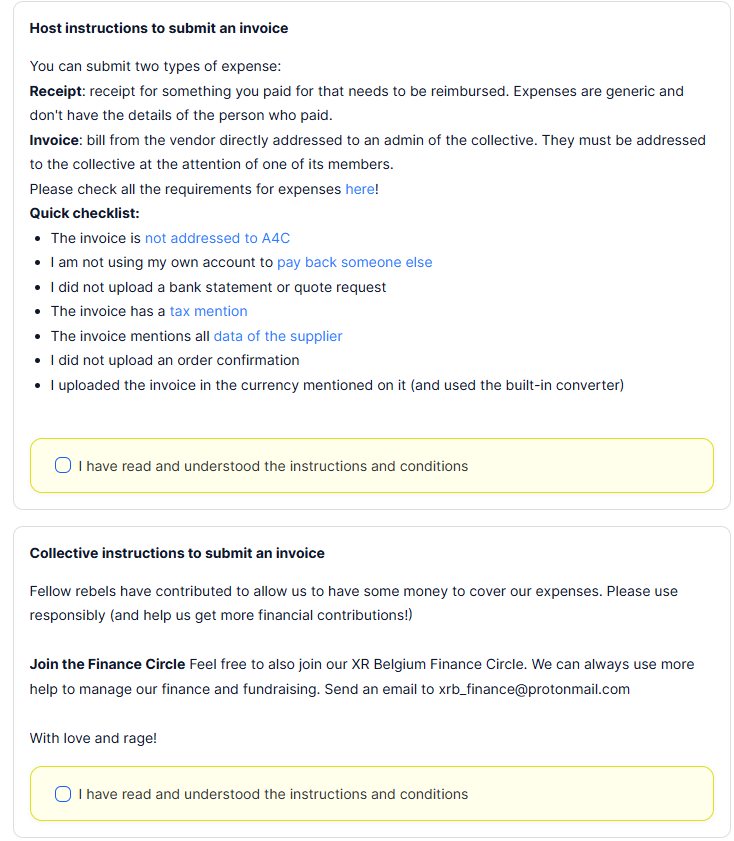Click the bold "Join the Finance Circle" text
The image size is (734, 841).
tap(107, 664)
